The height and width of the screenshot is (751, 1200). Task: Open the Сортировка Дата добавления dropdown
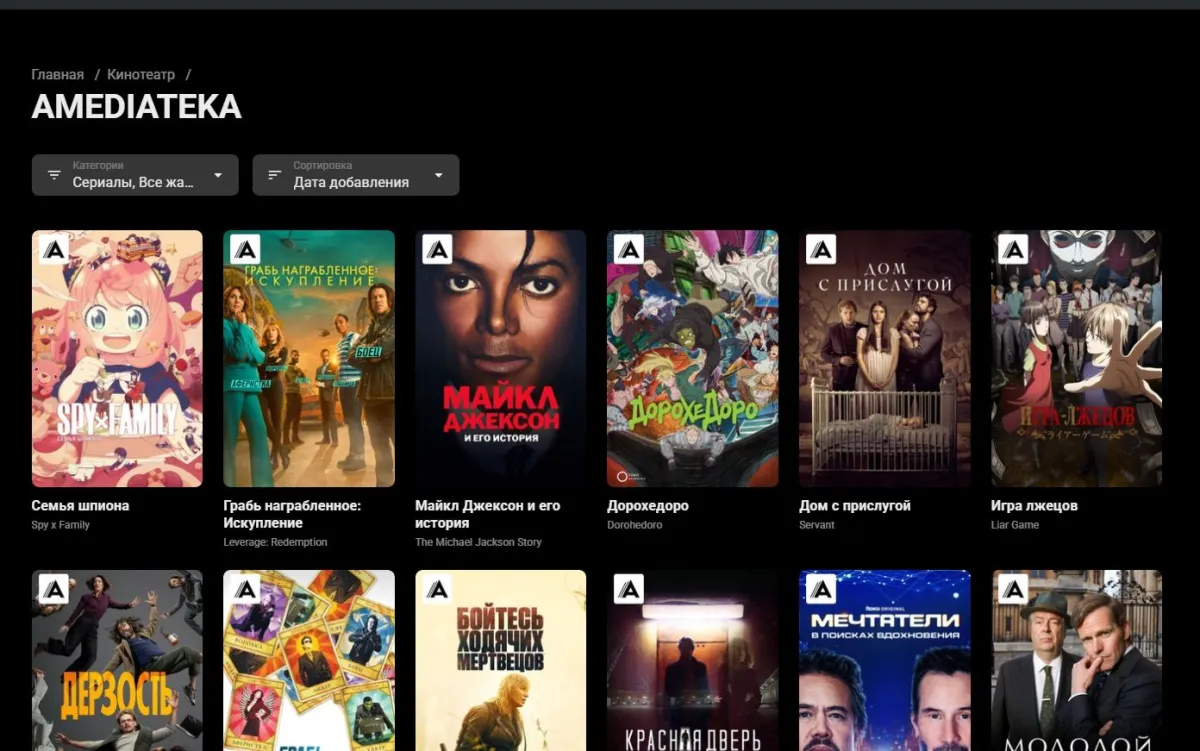pos(356,175)
